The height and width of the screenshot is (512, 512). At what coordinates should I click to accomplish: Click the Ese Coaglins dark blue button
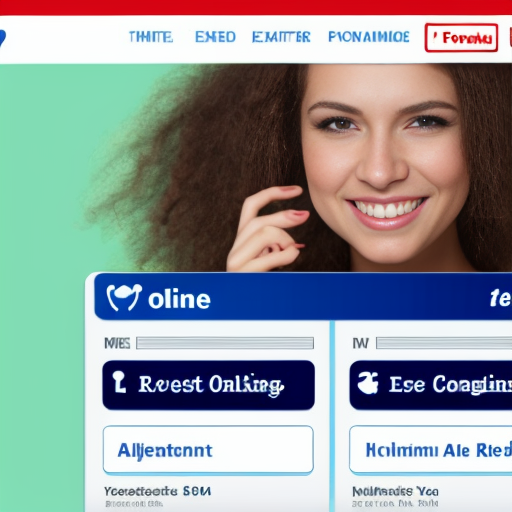431,385
